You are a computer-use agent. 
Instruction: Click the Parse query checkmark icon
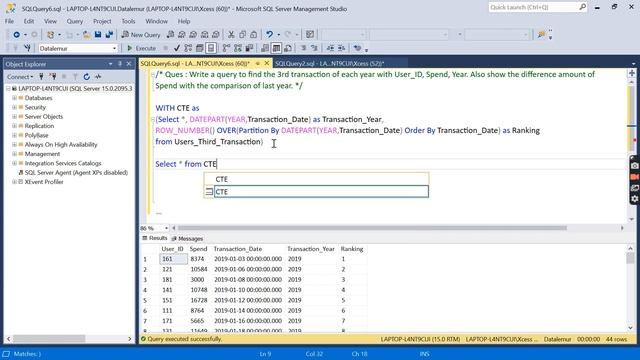pyautogui.click(x=177, y=48)
